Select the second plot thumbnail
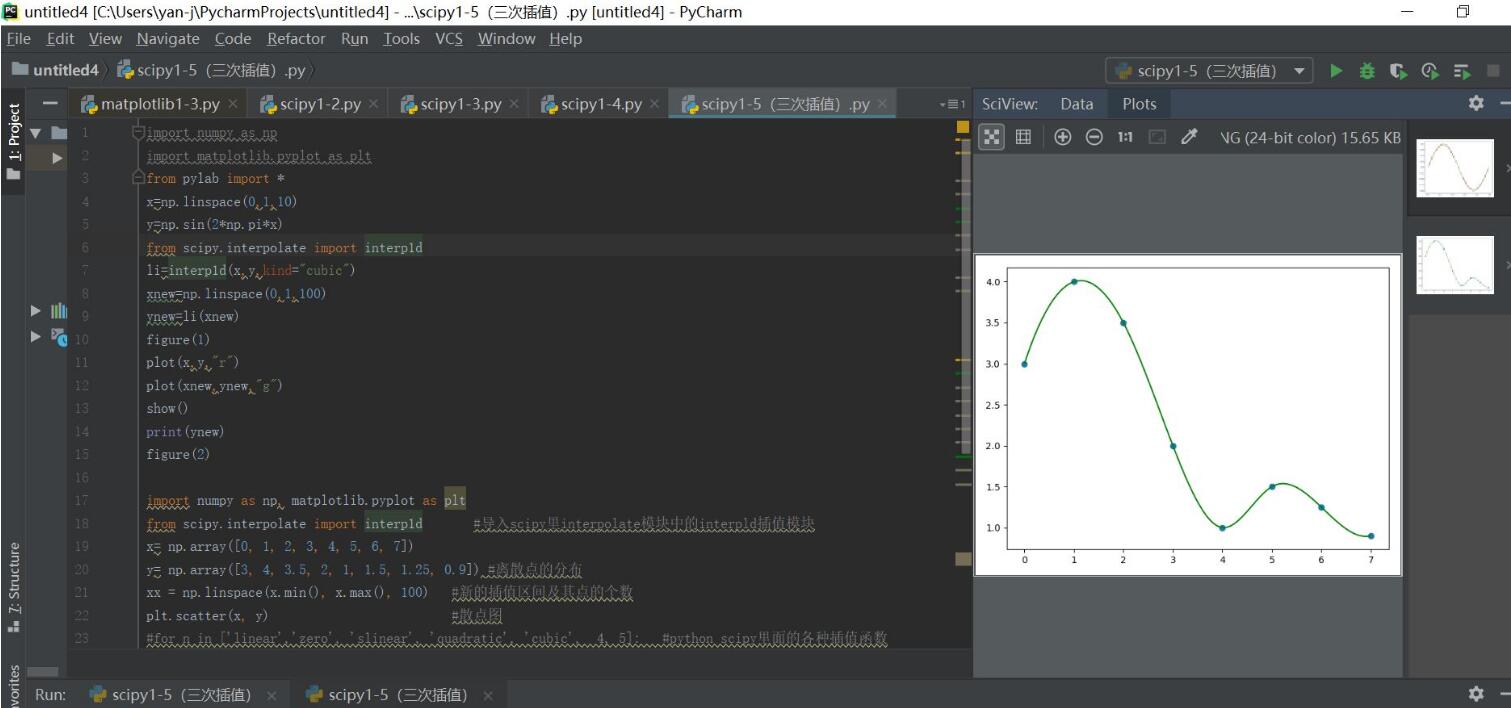This screenshot has width=1511, height=708. click(1455, 263)
